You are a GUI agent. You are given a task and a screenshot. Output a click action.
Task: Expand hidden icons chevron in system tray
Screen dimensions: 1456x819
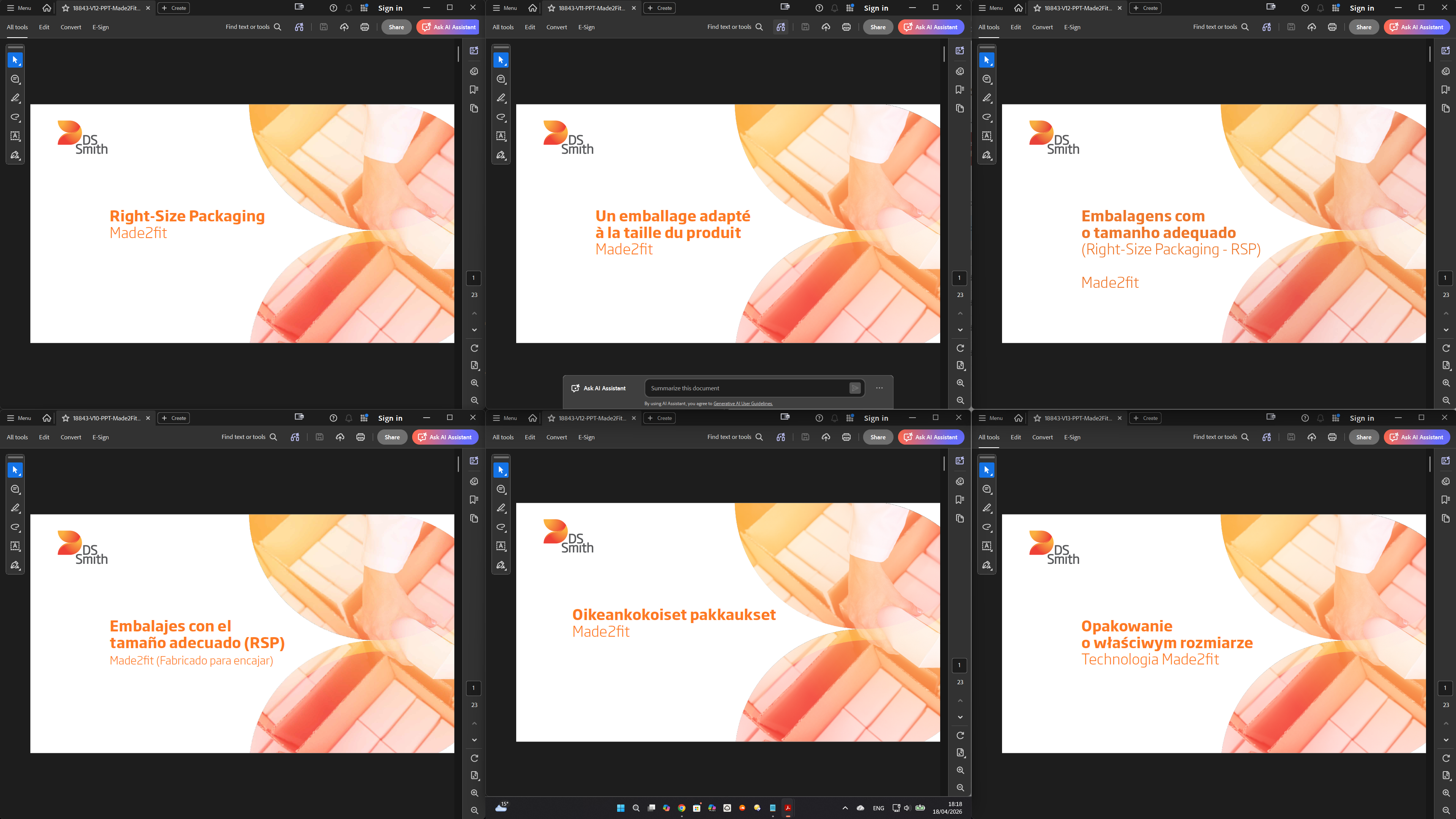pyautogui.click(x=845, y=808)
